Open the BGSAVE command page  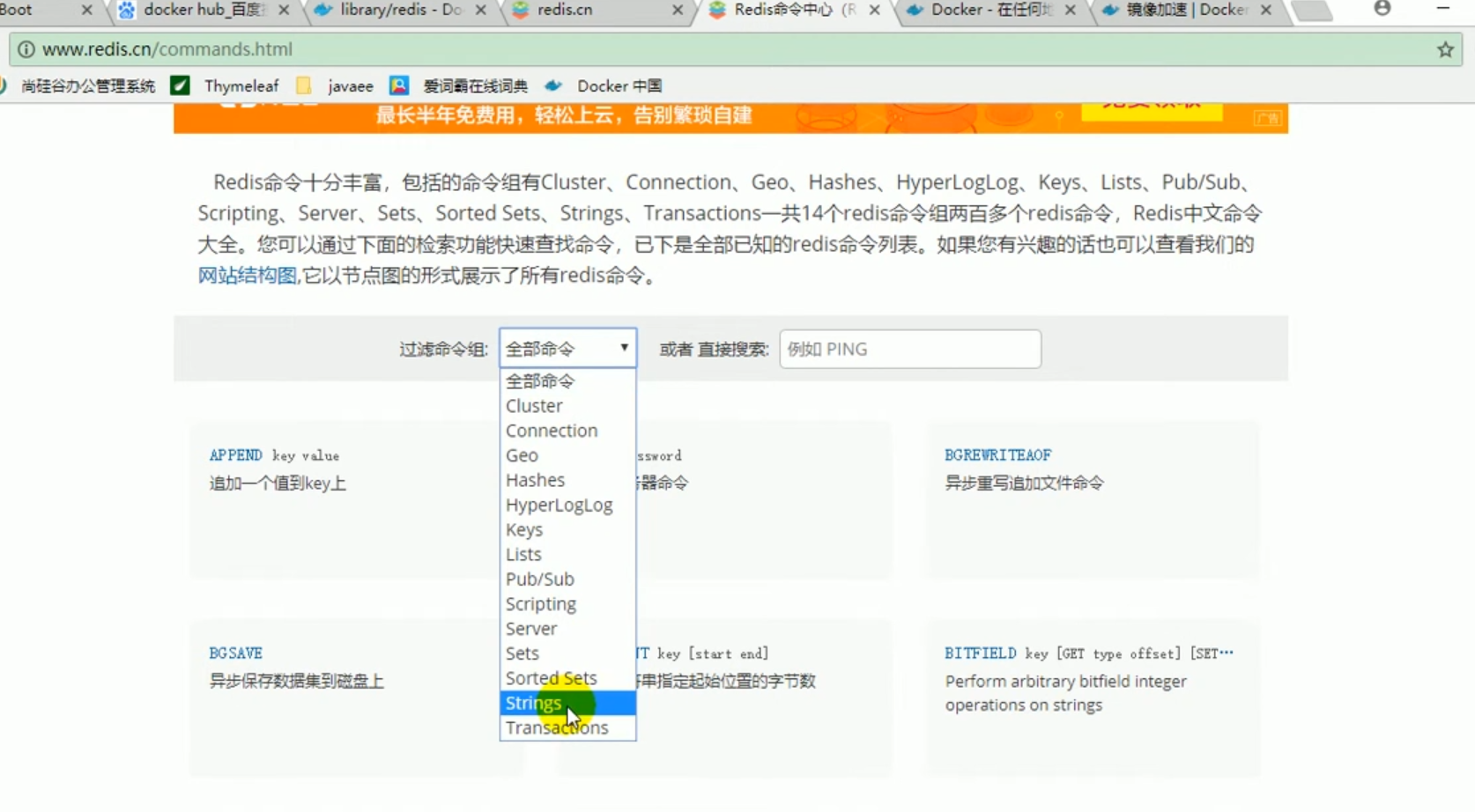point(235,653)
